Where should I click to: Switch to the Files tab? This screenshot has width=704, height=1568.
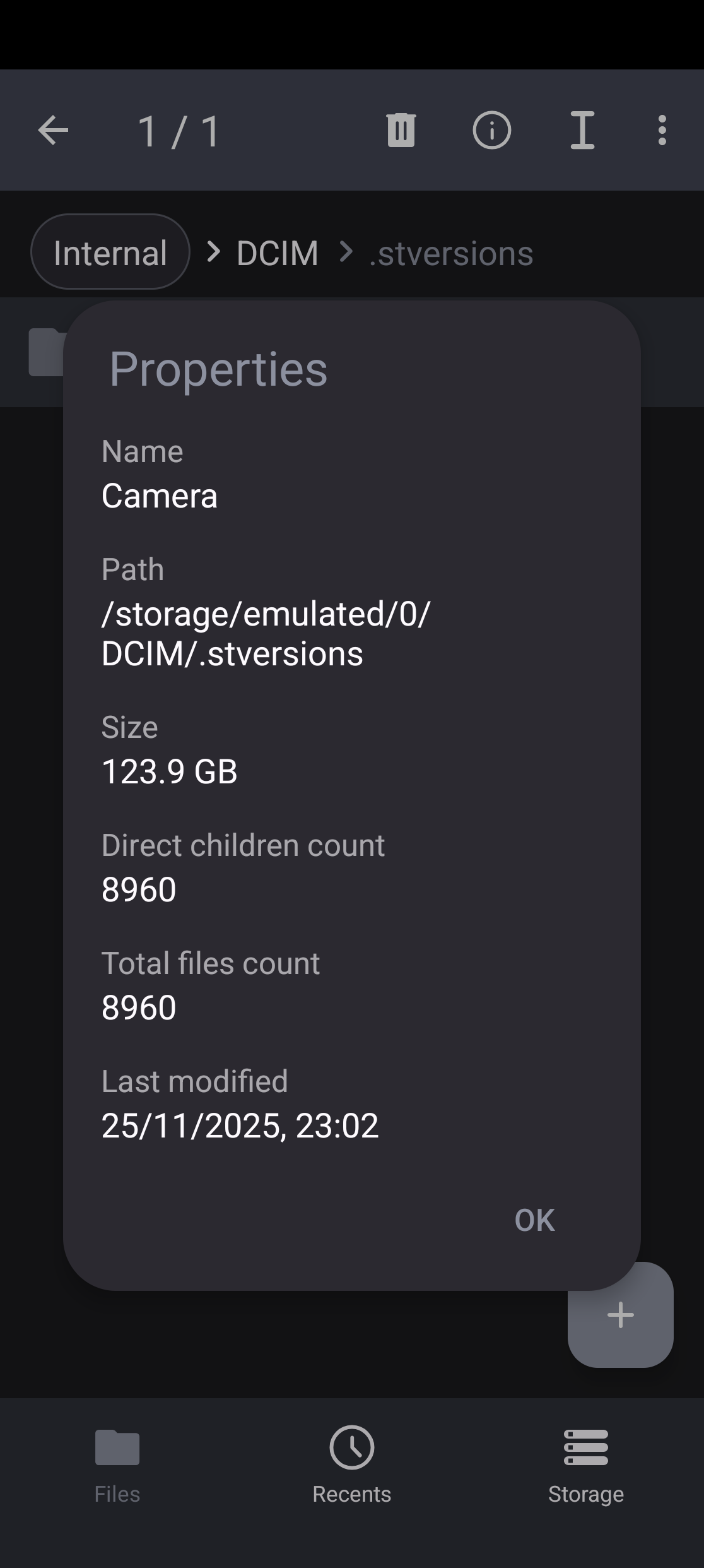click(117, 1463)
